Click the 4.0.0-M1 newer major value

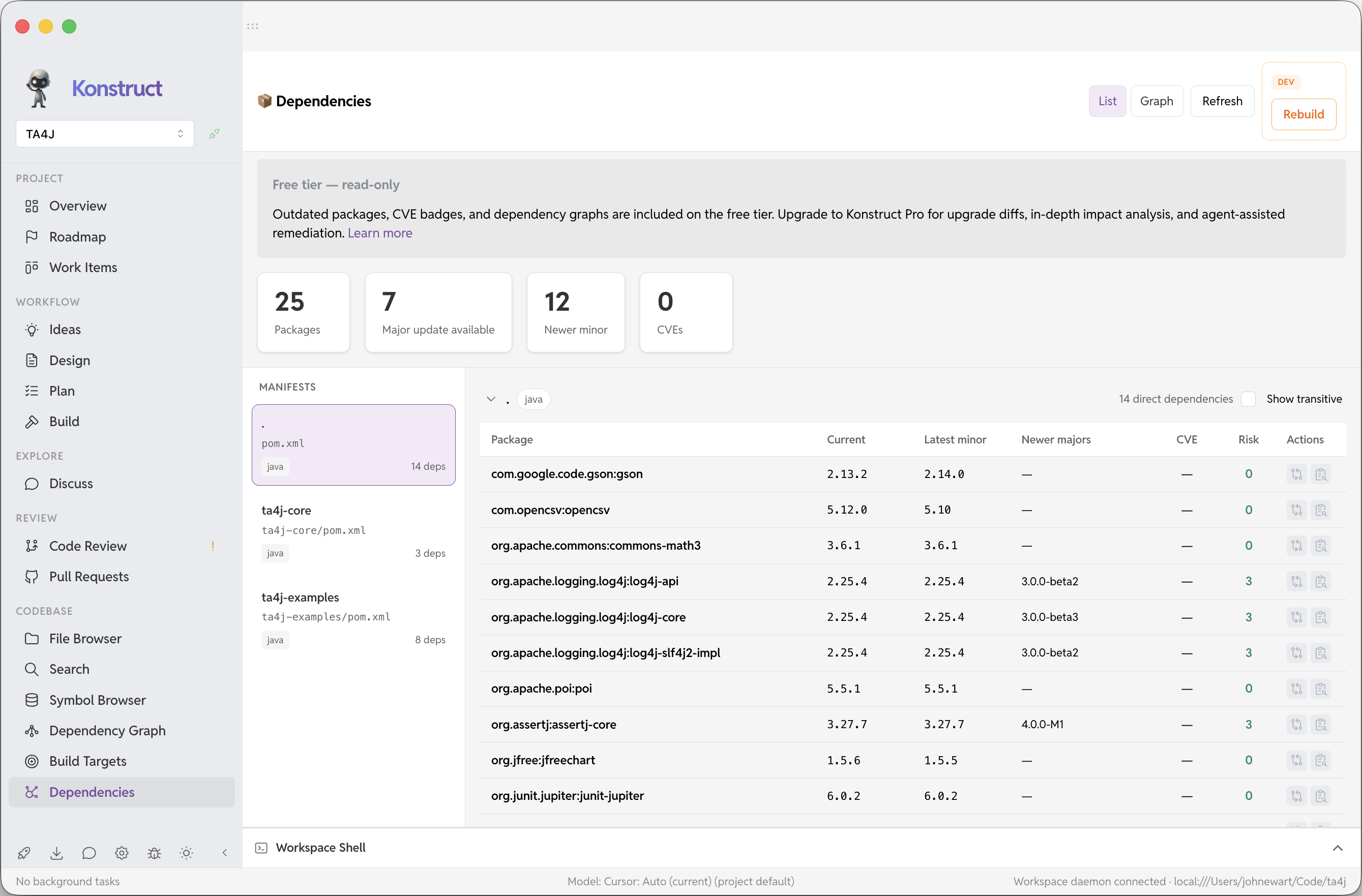coord(1042,724)
